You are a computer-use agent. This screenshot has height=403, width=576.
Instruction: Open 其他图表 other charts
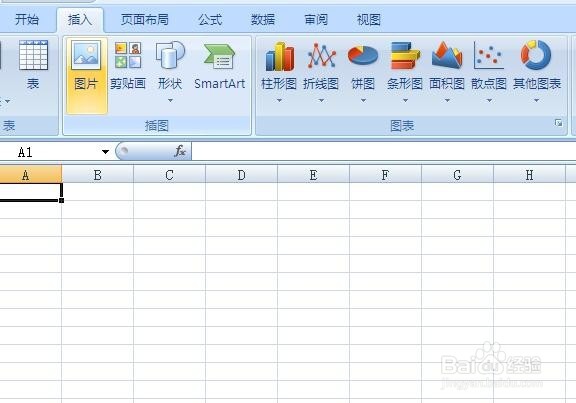537,65
